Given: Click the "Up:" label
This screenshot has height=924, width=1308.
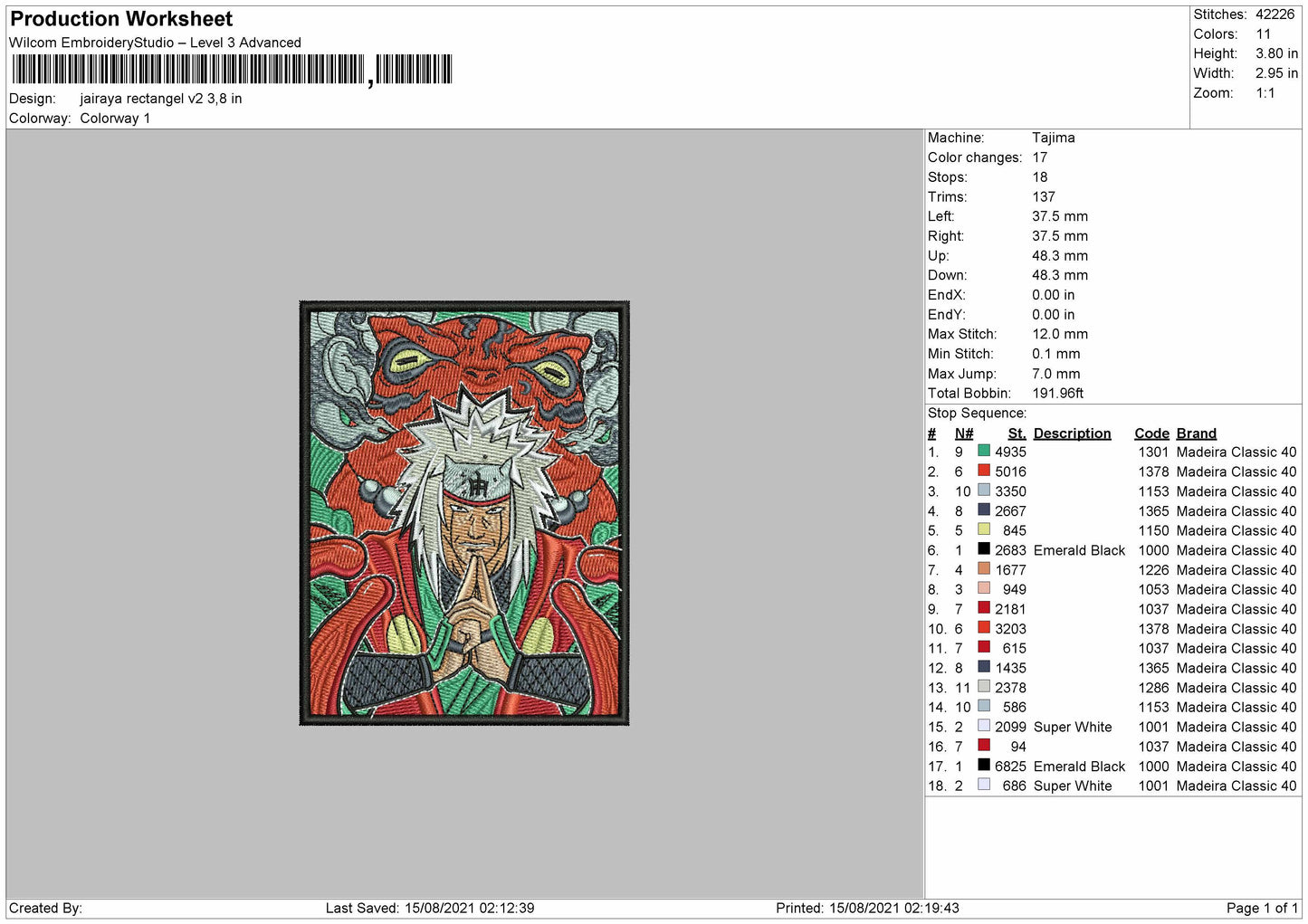Looking at the screenshot, I should point(938,256).
